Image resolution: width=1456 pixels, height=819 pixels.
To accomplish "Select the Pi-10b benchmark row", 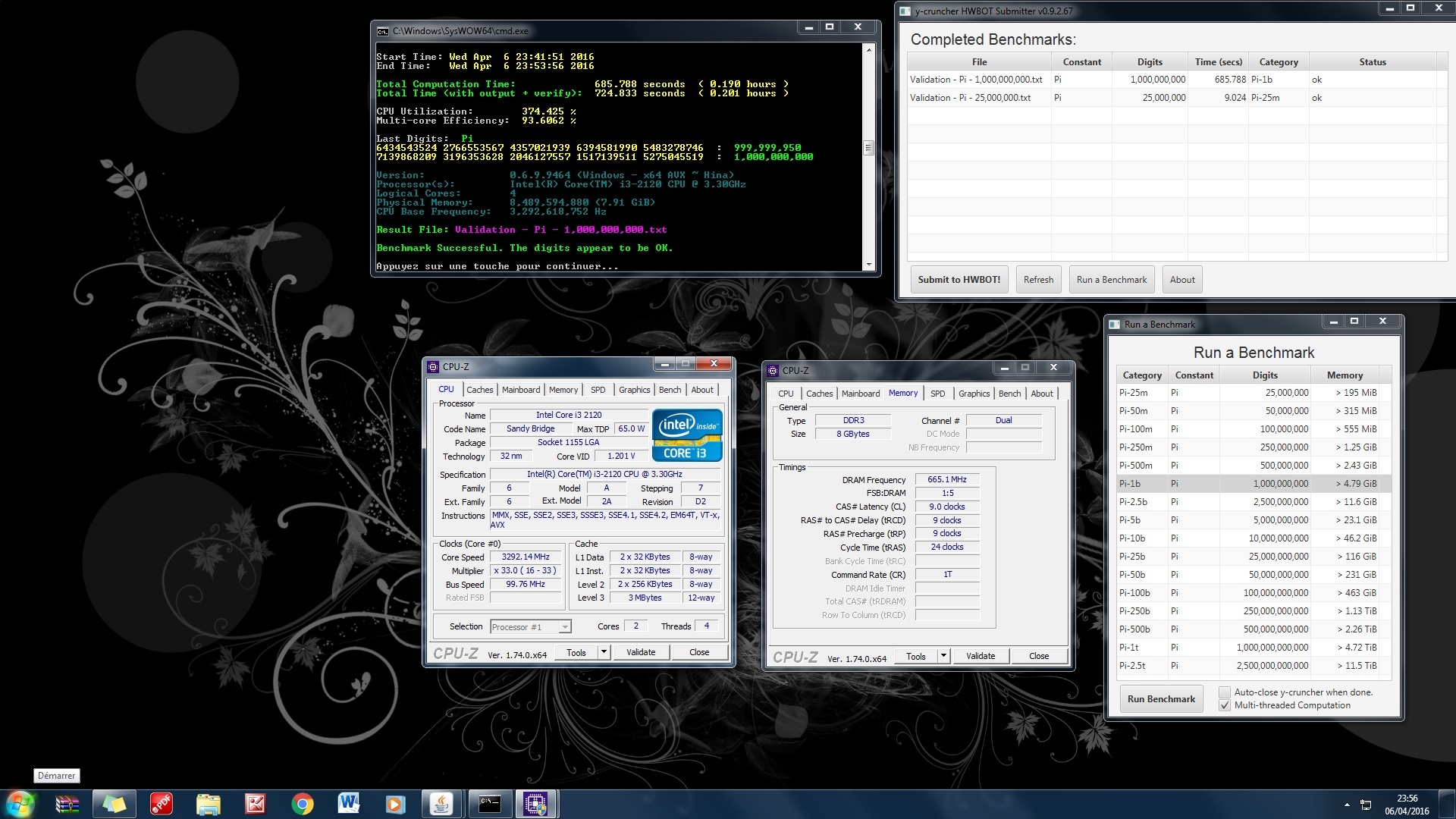I will pyautogui.click(x=1254, y=538).
